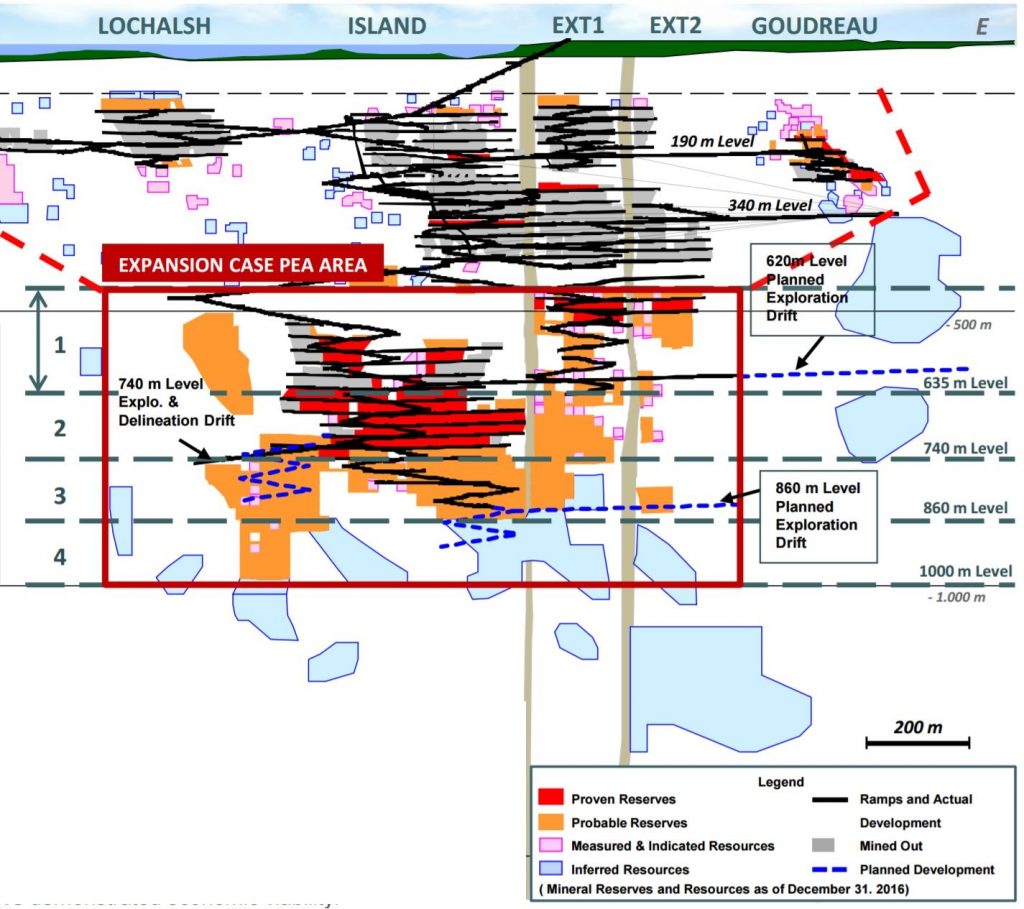Click the orange Probable Reserves legend swatch
The height and width of the screenshot is (909, 1024).
pos(551,822)
